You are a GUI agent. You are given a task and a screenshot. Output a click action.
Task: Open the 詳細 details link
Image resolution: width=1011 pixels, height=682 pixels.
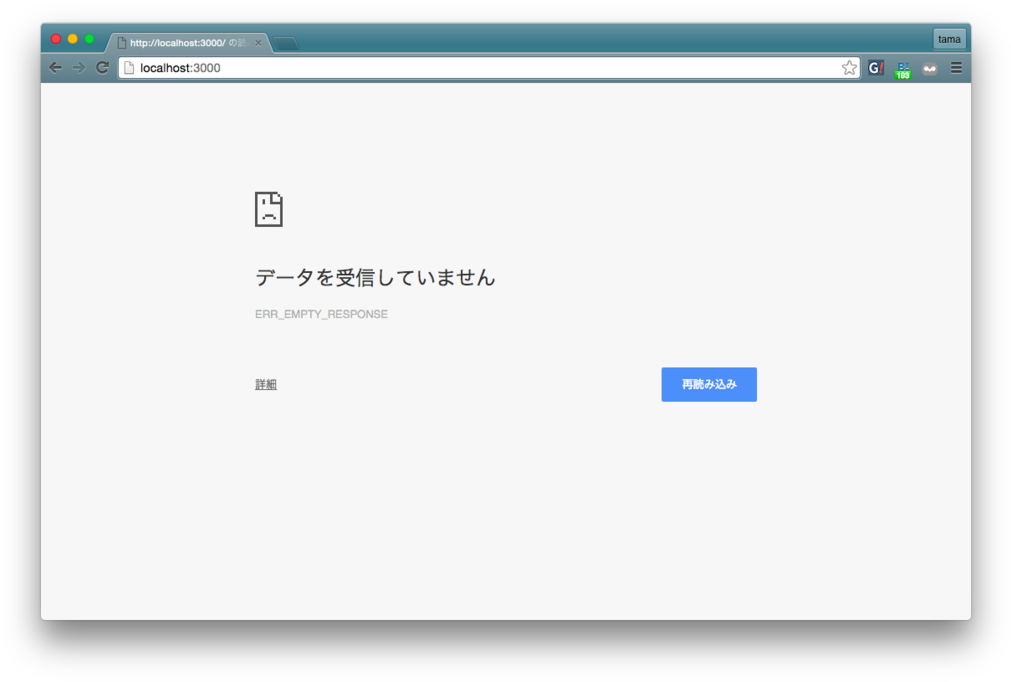[x=265, y=384]
